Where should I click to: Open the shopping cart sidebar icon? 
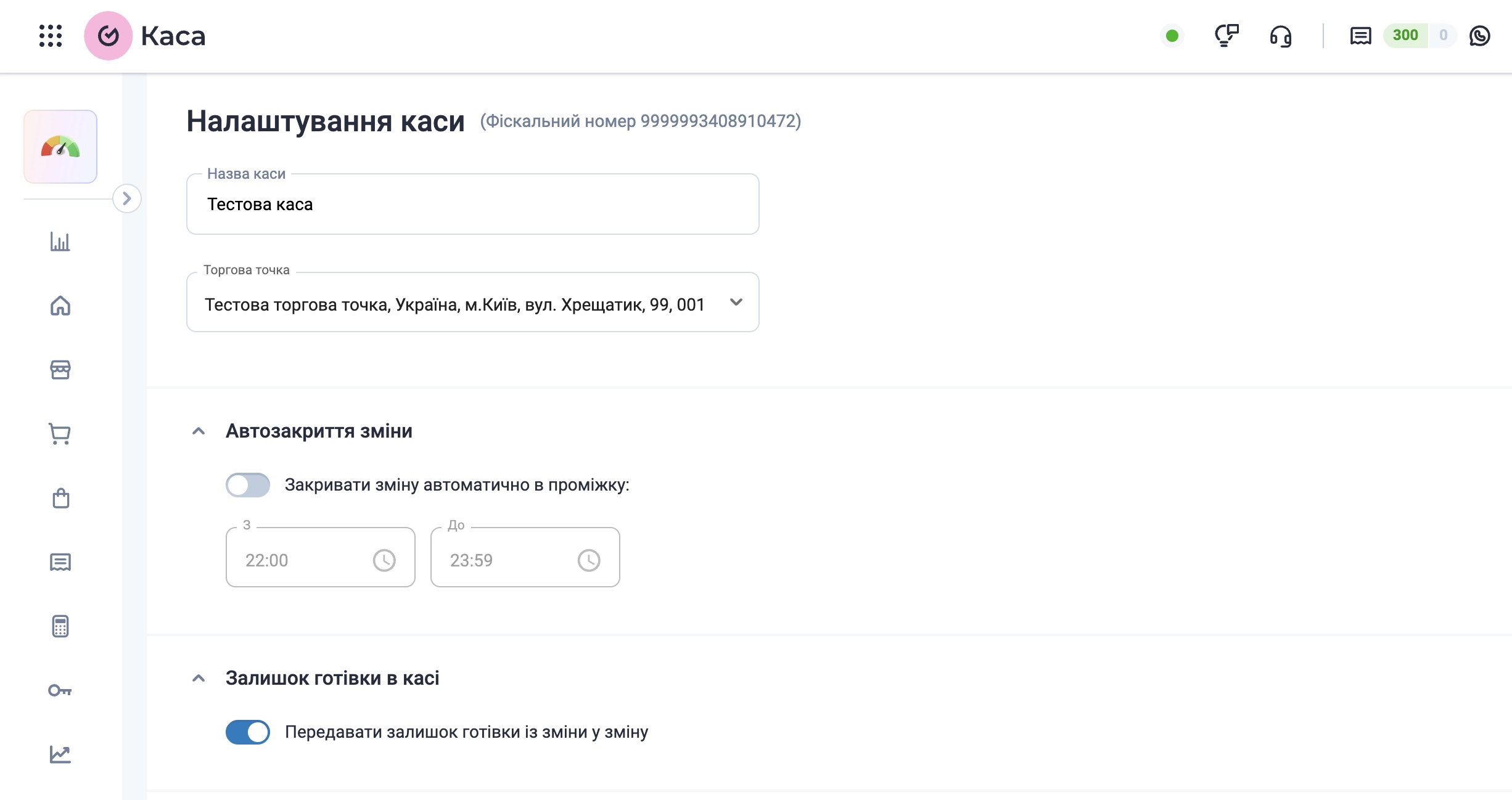click(60, 434)
